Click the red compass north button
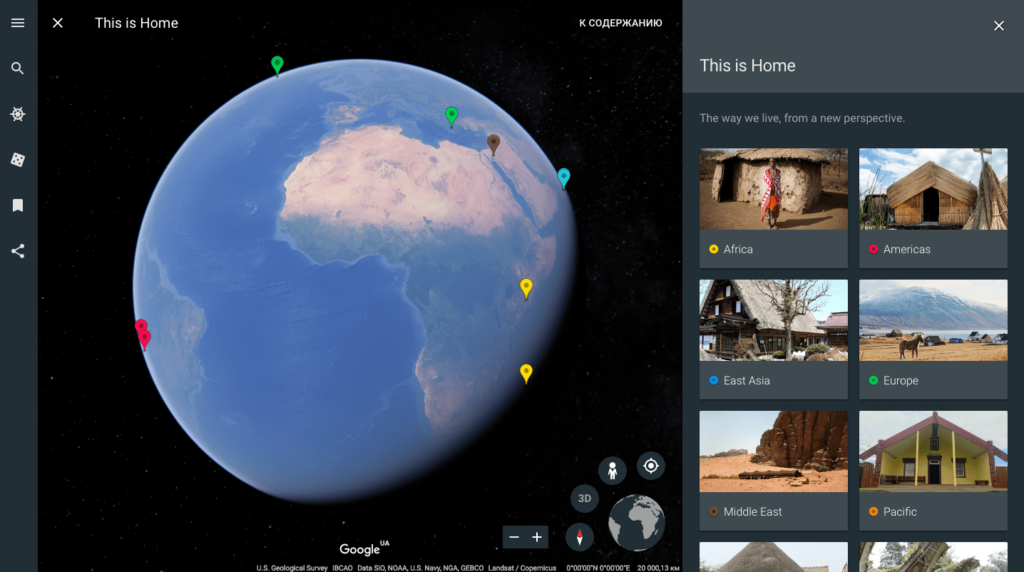 tap(579, 537)
